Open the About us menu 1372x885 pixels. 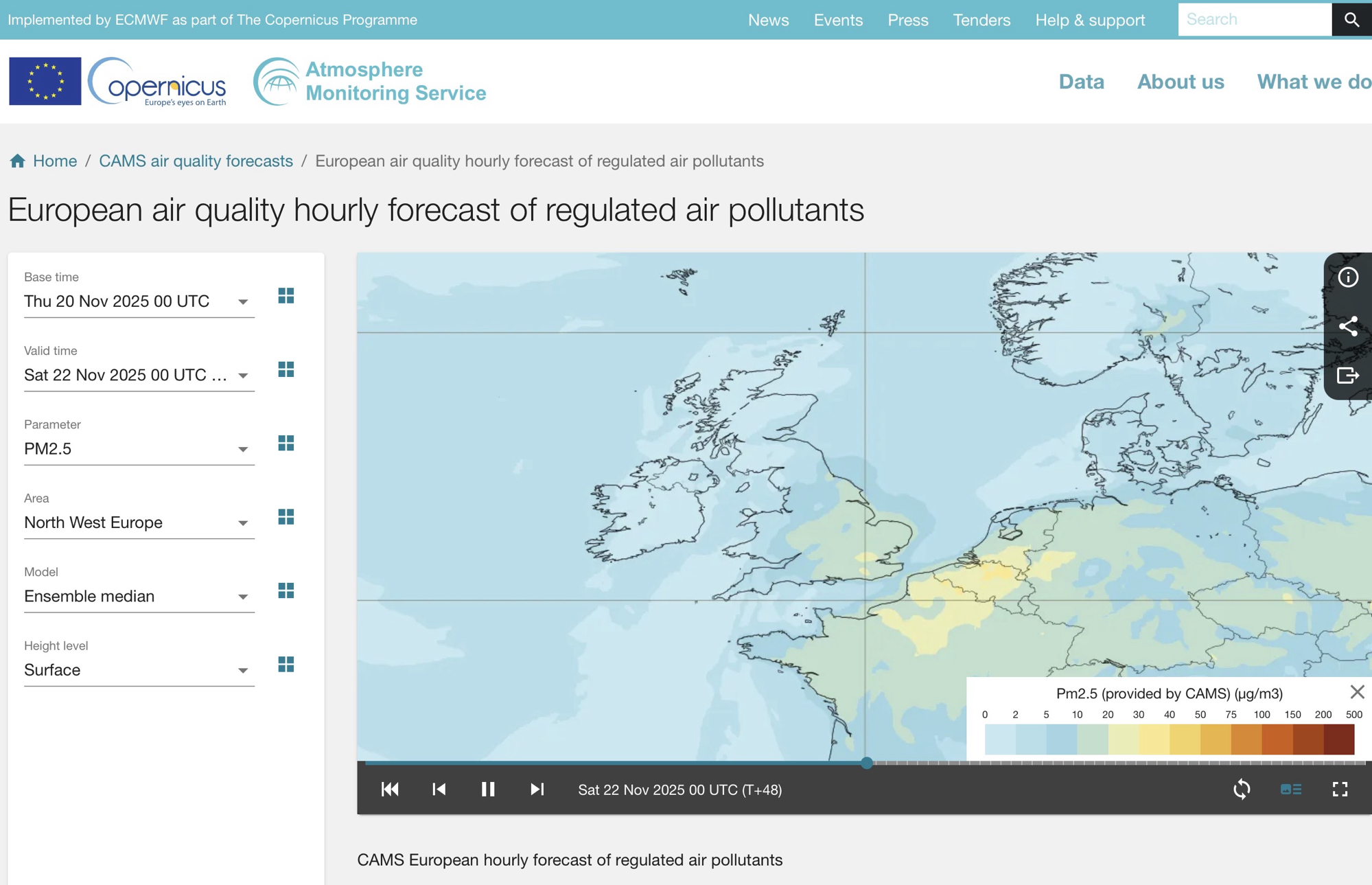click(1180, 82)
